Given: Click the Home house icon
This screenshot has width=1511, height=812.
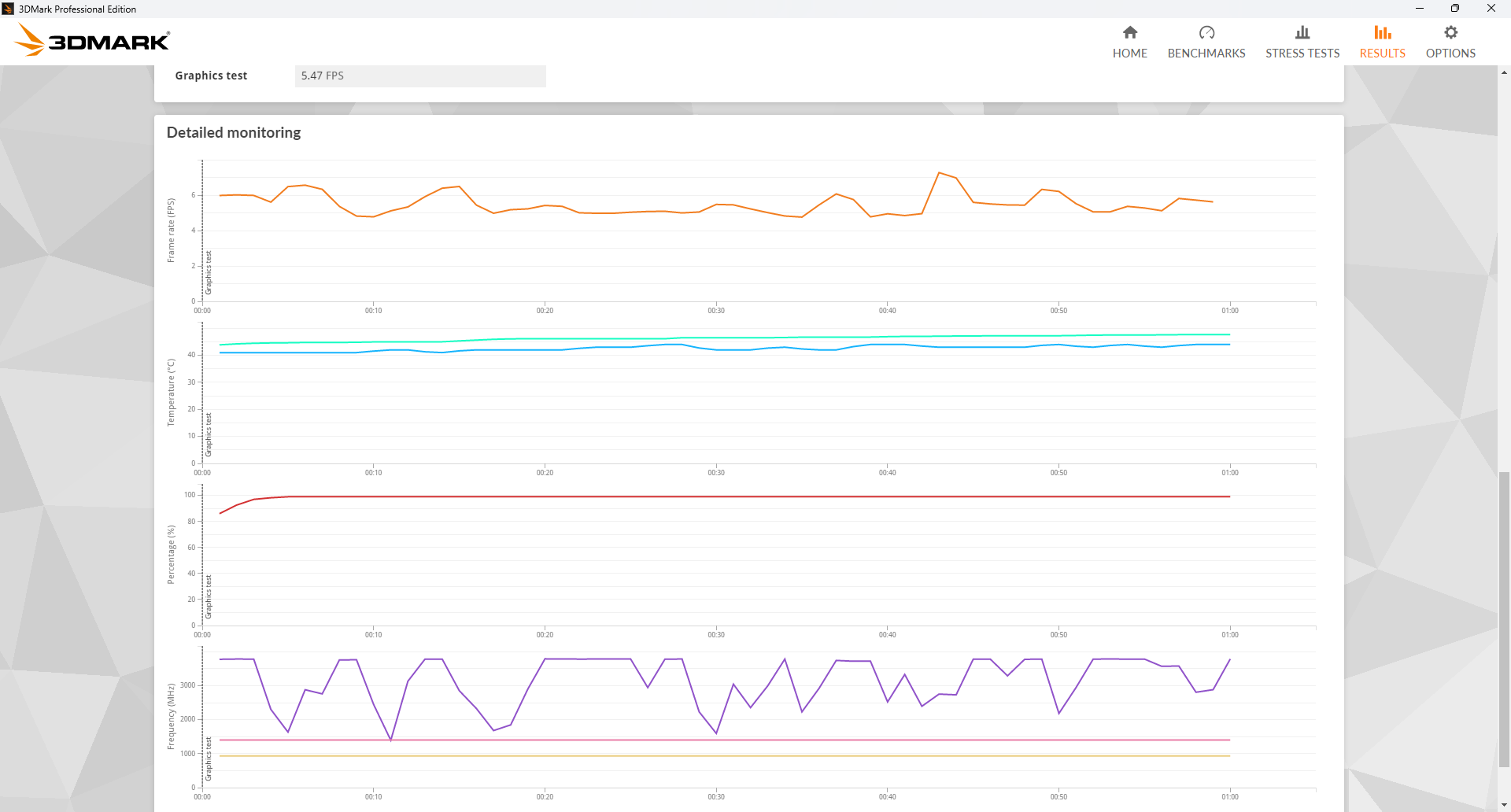Looking at the screenshot, I should (1129, 32).
